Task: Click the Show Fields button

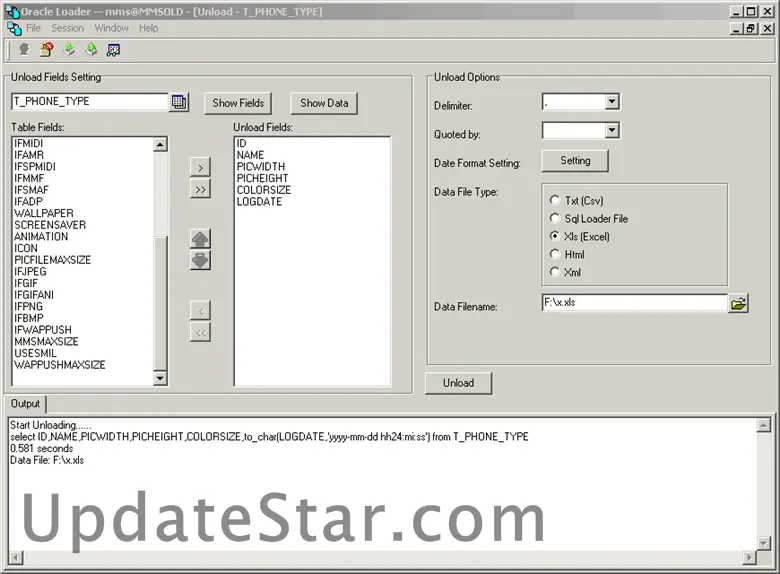Action: pos(238,103)
